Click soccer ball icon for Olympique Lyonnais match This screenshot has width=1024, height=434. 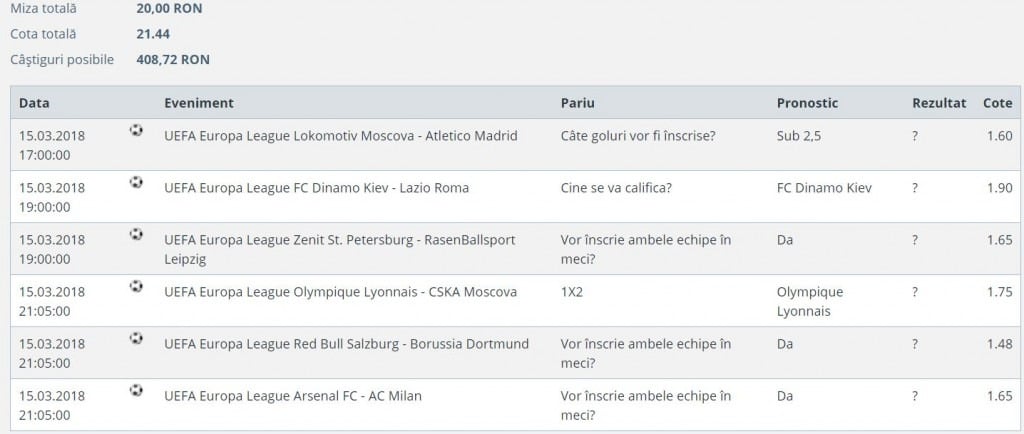pyautogui.click(x=136, y=286)
